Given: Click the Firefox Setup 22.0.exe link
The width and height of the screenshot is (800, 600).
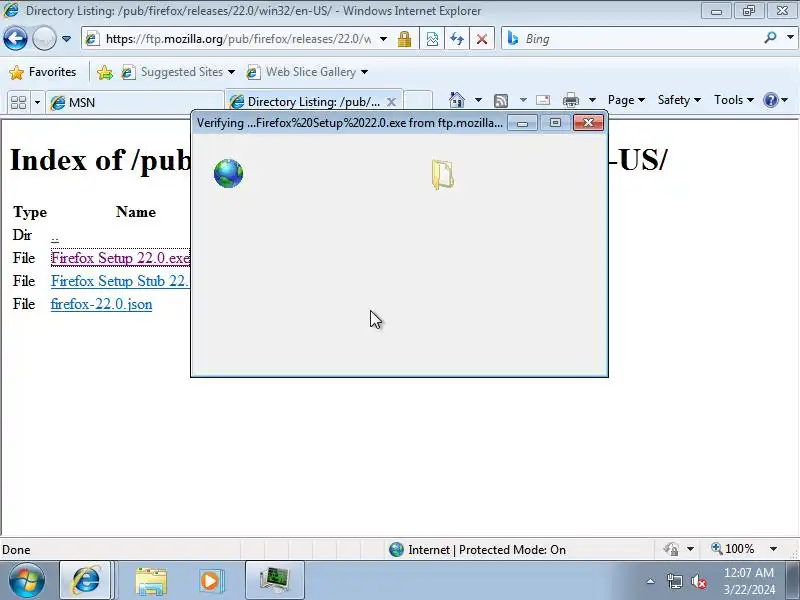Looking at the screenshot, I should pyautogui.click(x=120, y=258).
